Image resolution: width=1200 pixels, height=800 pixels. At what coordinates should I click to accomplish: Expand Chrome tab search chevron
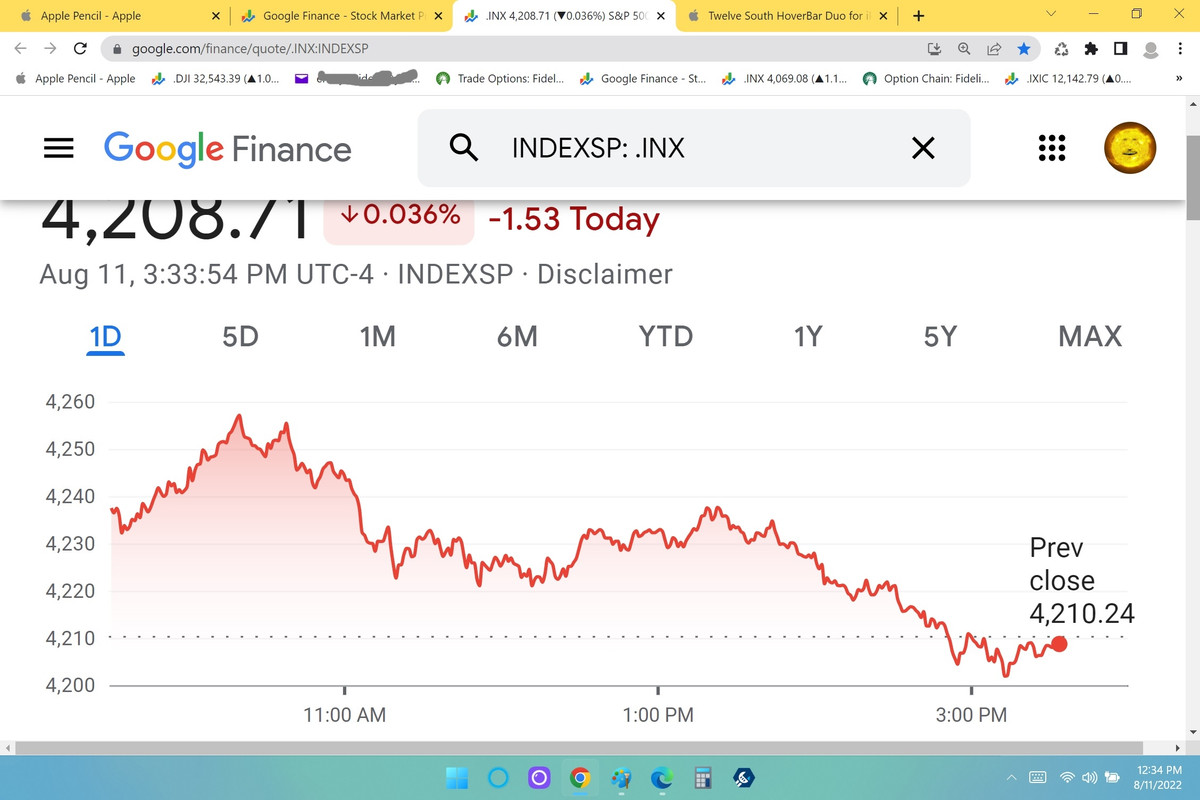(x=1051, y=15)
